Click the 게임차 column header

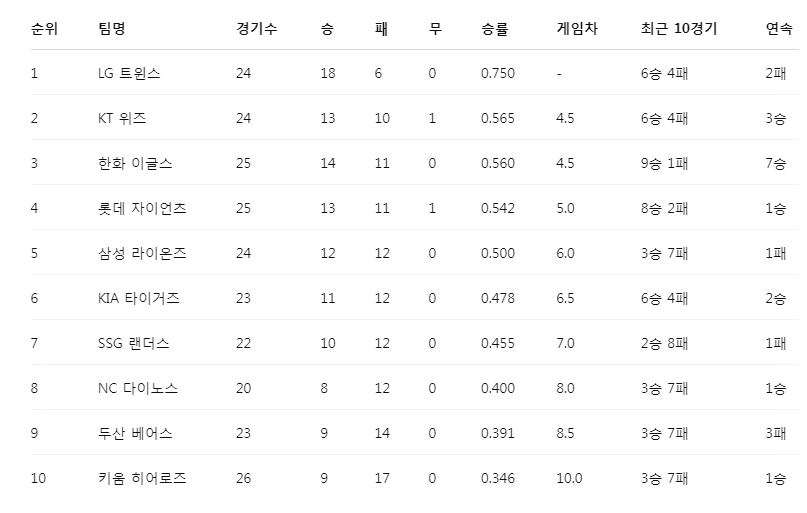pyautogui.click(x=577, y=28)
